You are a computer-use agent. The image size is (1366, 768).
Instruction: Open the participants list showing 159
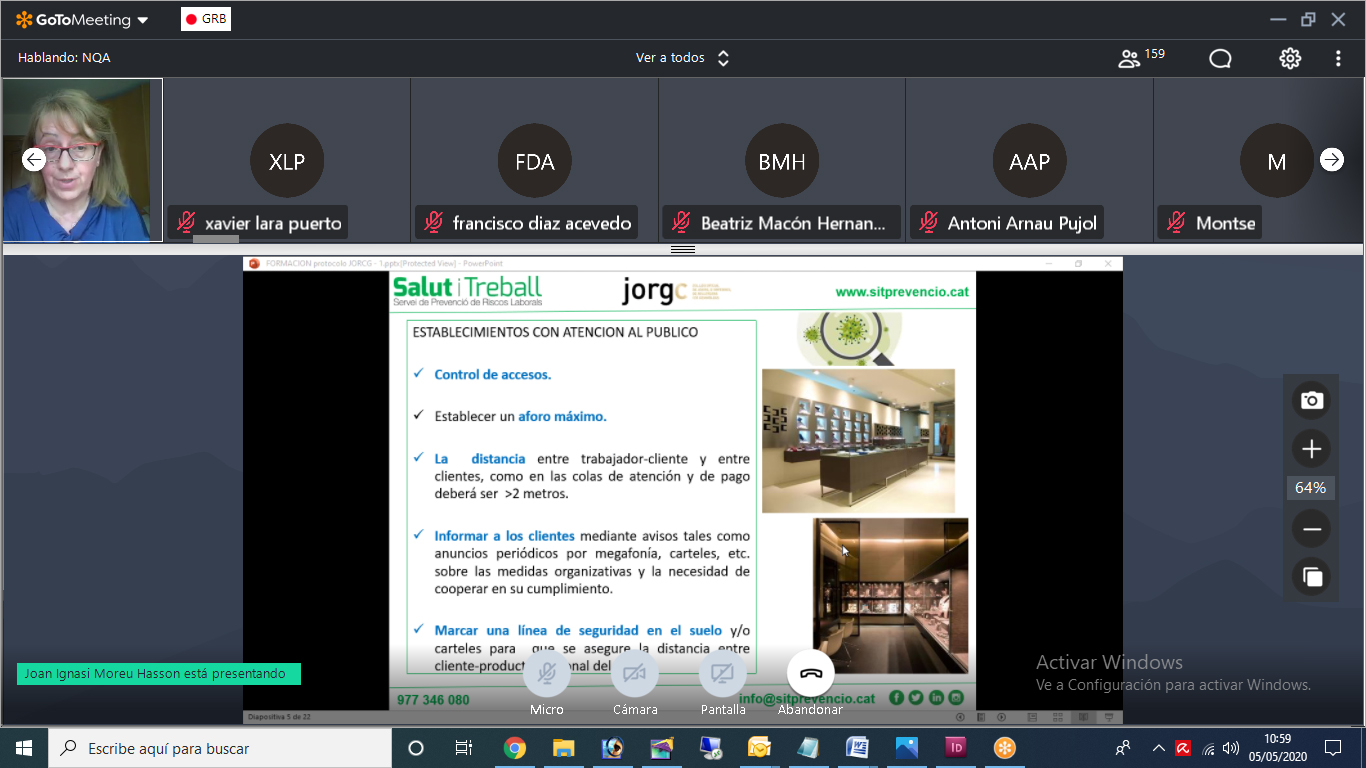(x=1141, y=58)
